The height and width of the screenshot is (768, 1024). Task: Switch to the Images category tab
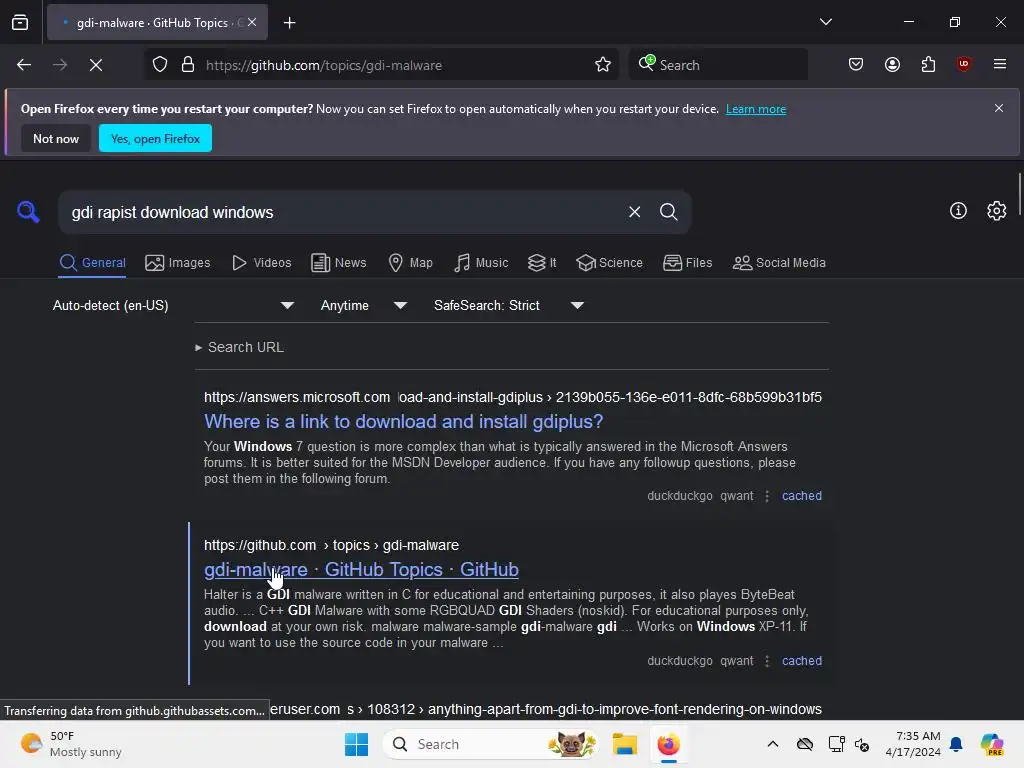click(x=178, y=263)
